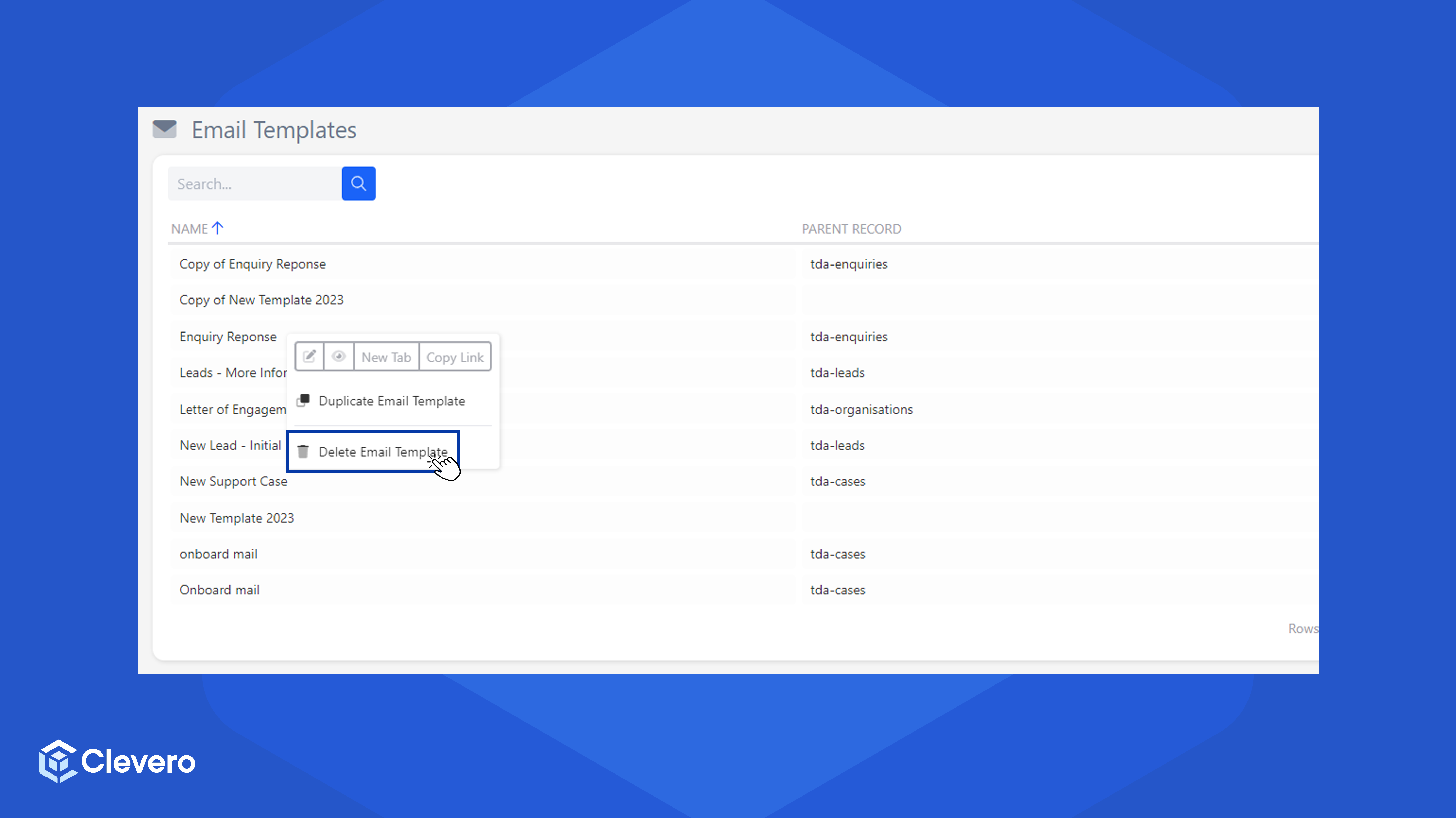
Task: Click the blue search magnifier button
Action: coord(358,184)
